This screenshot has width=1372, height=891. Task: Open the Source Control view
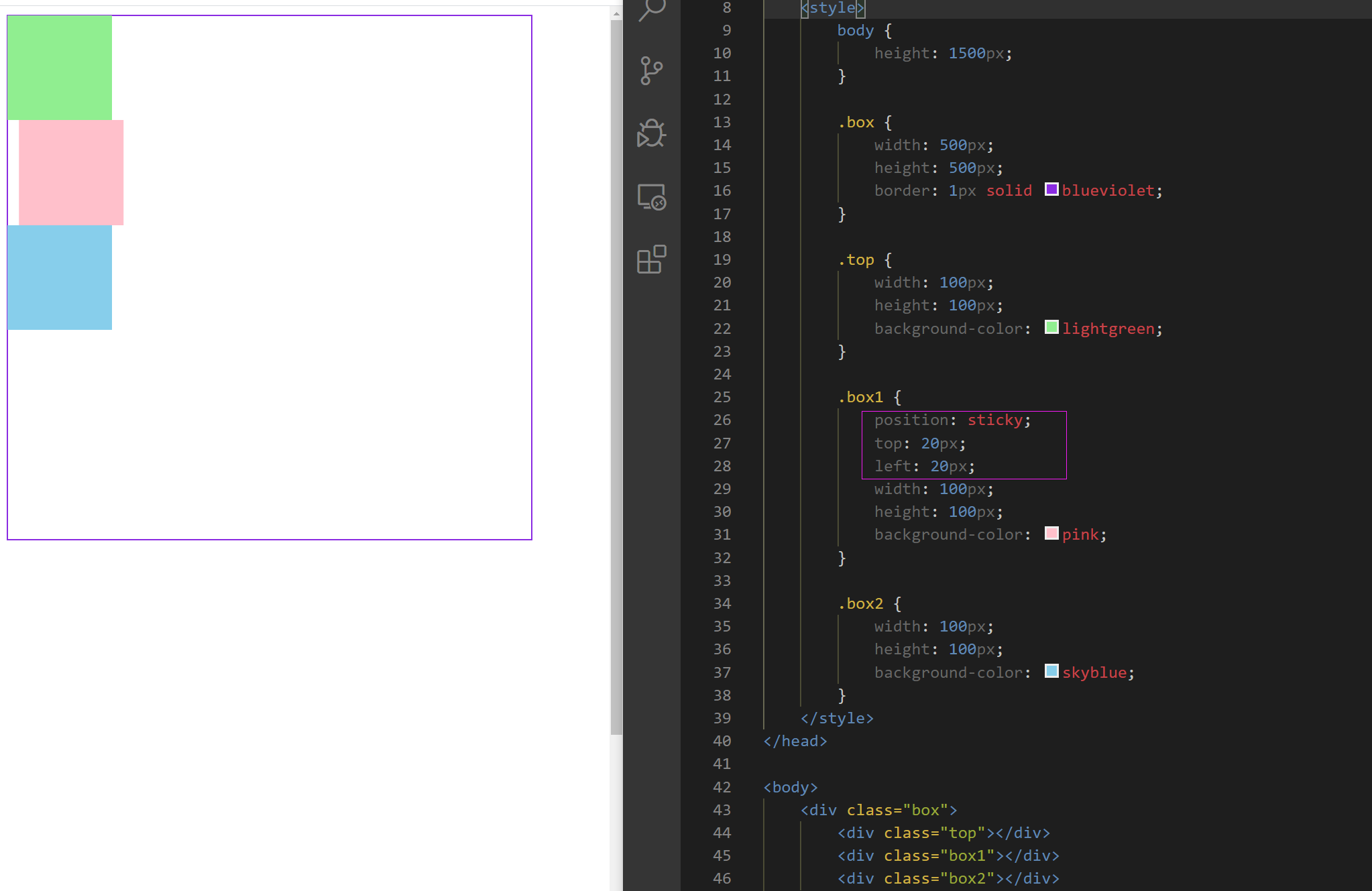[x=651, y=70]
